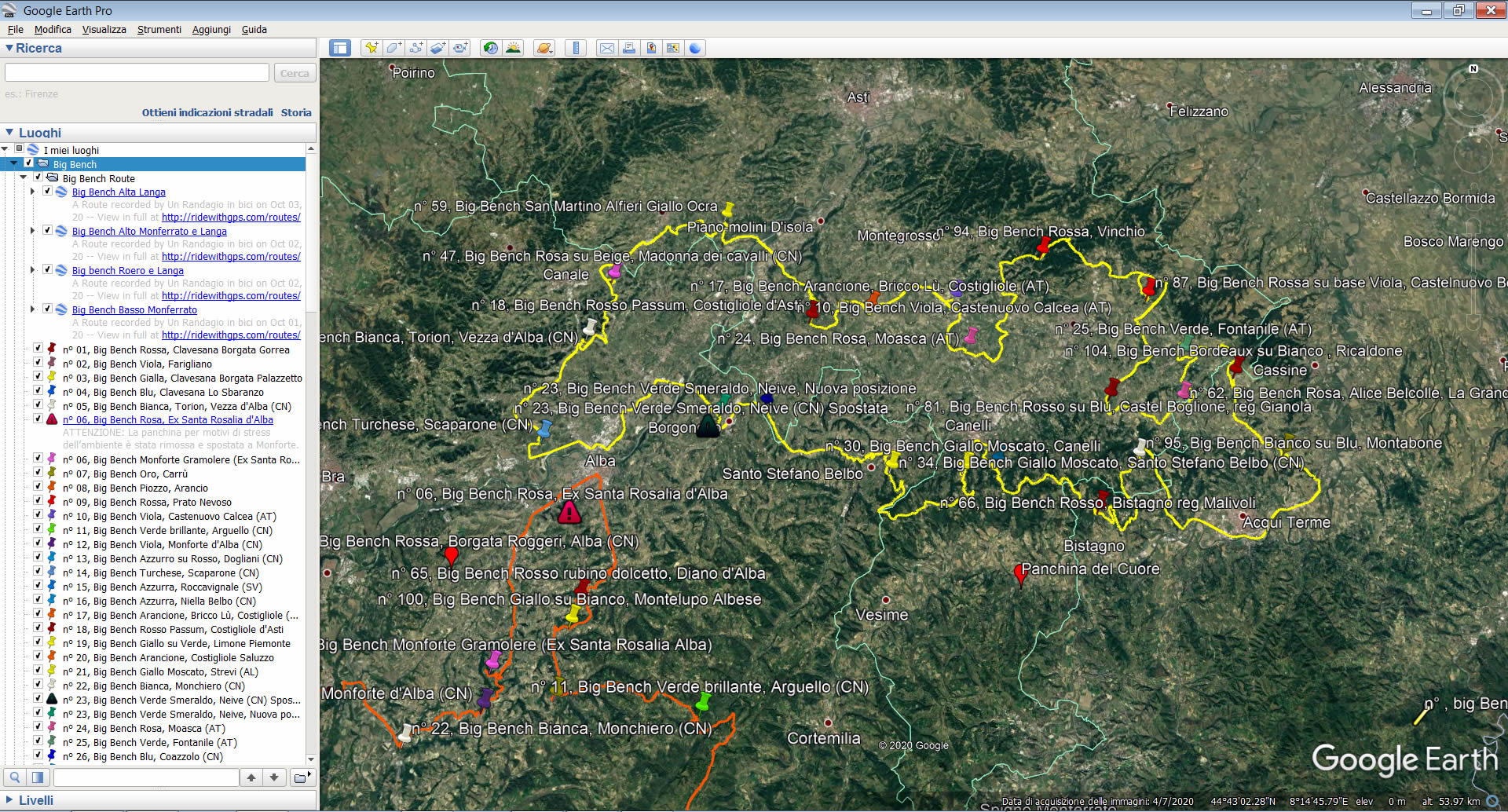This screenshot has height=812, width=1508.
Task: Add an image overlay from the toolbar
Action: 437,48
